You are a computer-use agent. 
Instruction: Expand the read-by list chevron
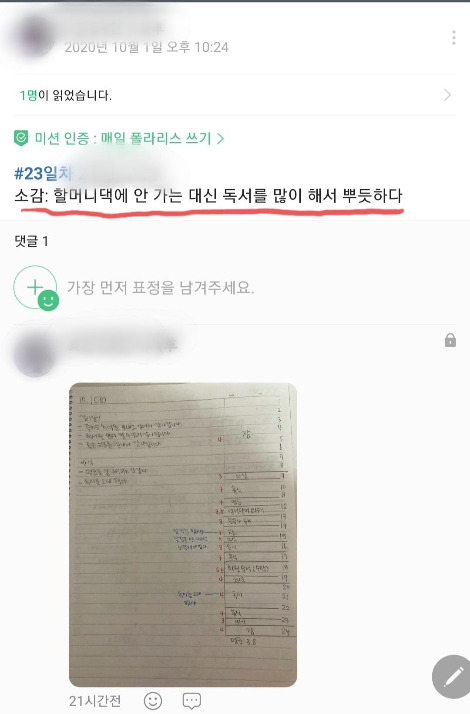(x=447, y=95)
